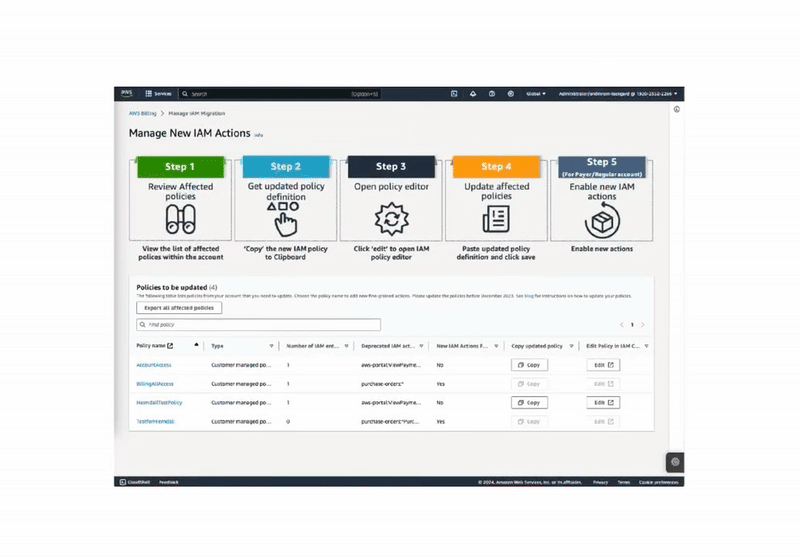Viewport: 800px width, 557px height.
Task: Click the CloudShell icon in the footer
Action: (122, 482)
